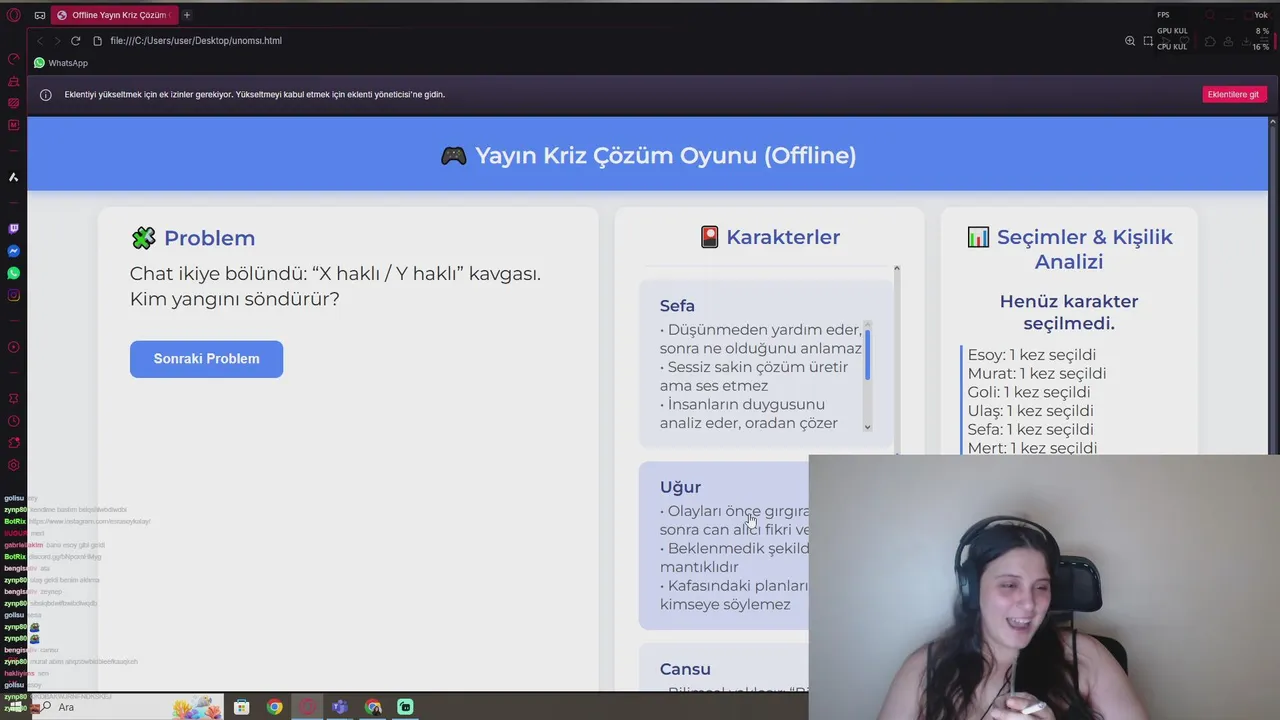Screen dimensions: 1280x720
Task: Click the Sefa card scrollbar down arrow
Action: point(867,427)
